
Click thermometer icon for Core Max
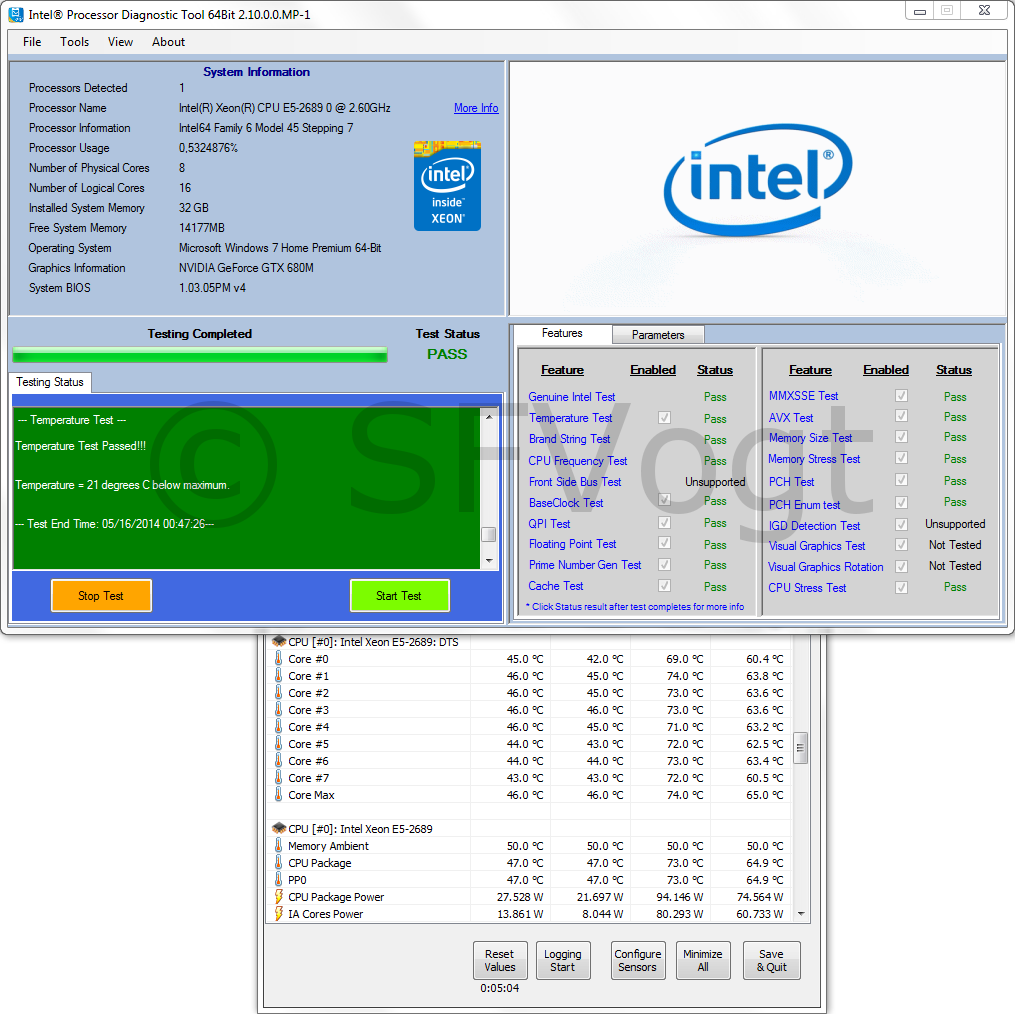pyautogui.click(x=278, y=794)
